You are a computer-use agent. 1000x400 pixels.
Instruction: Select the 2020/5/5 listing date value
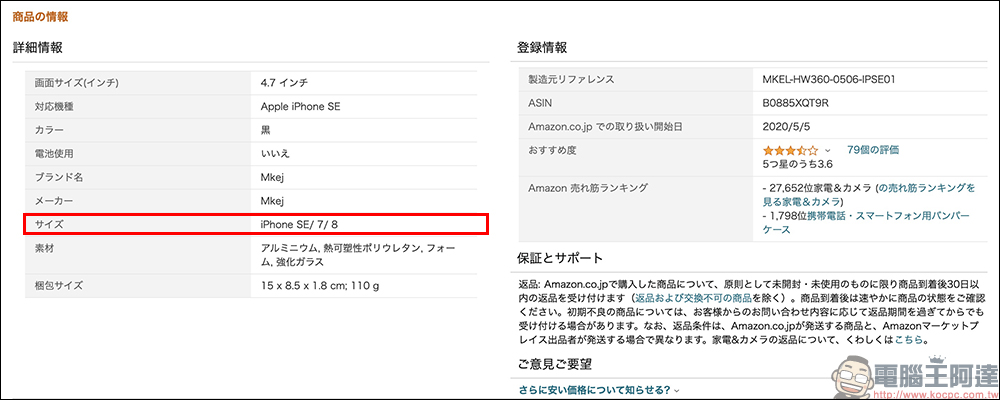(x=787, y=126)
